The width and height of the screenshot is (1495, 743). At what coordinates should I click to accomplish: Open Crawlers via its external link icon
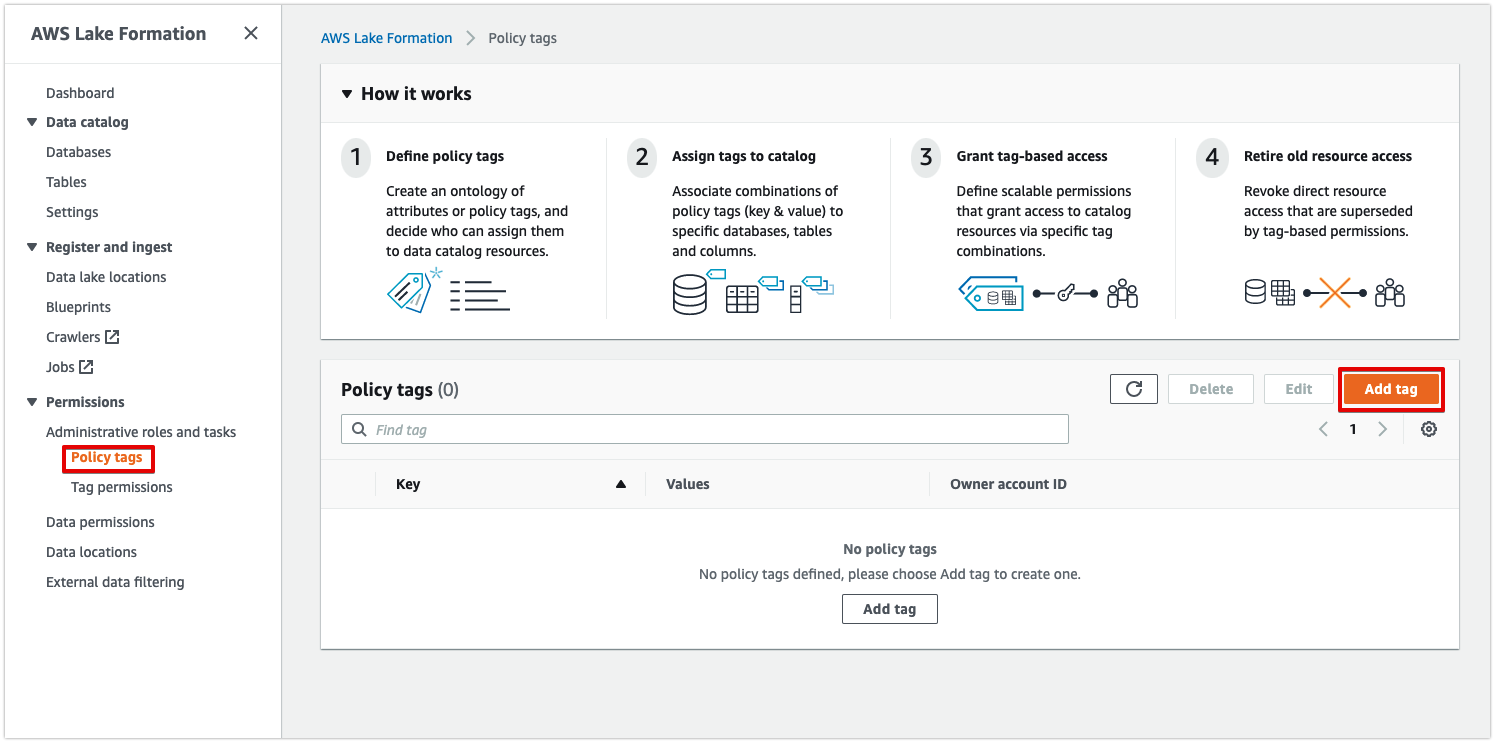tap(110, 336)
